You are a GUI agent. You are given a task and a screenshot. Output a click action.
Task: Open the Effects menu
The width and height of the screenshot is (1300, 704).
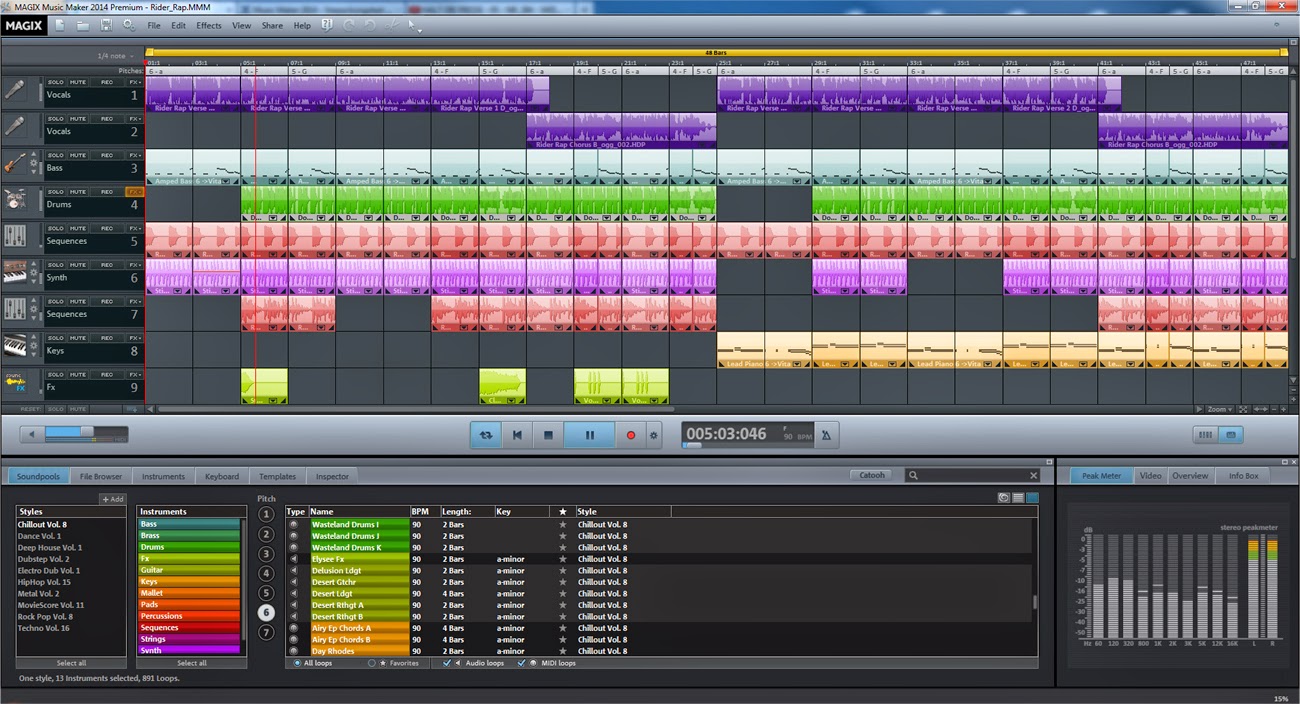pos(209,26)
